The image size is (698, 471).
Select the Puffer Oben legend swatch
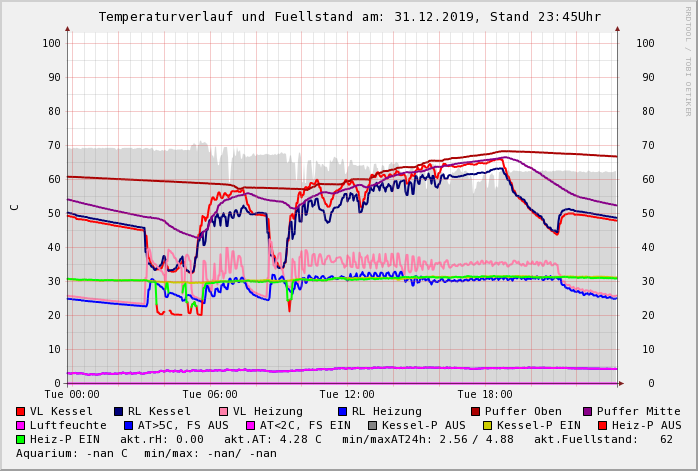click(475, 411)
